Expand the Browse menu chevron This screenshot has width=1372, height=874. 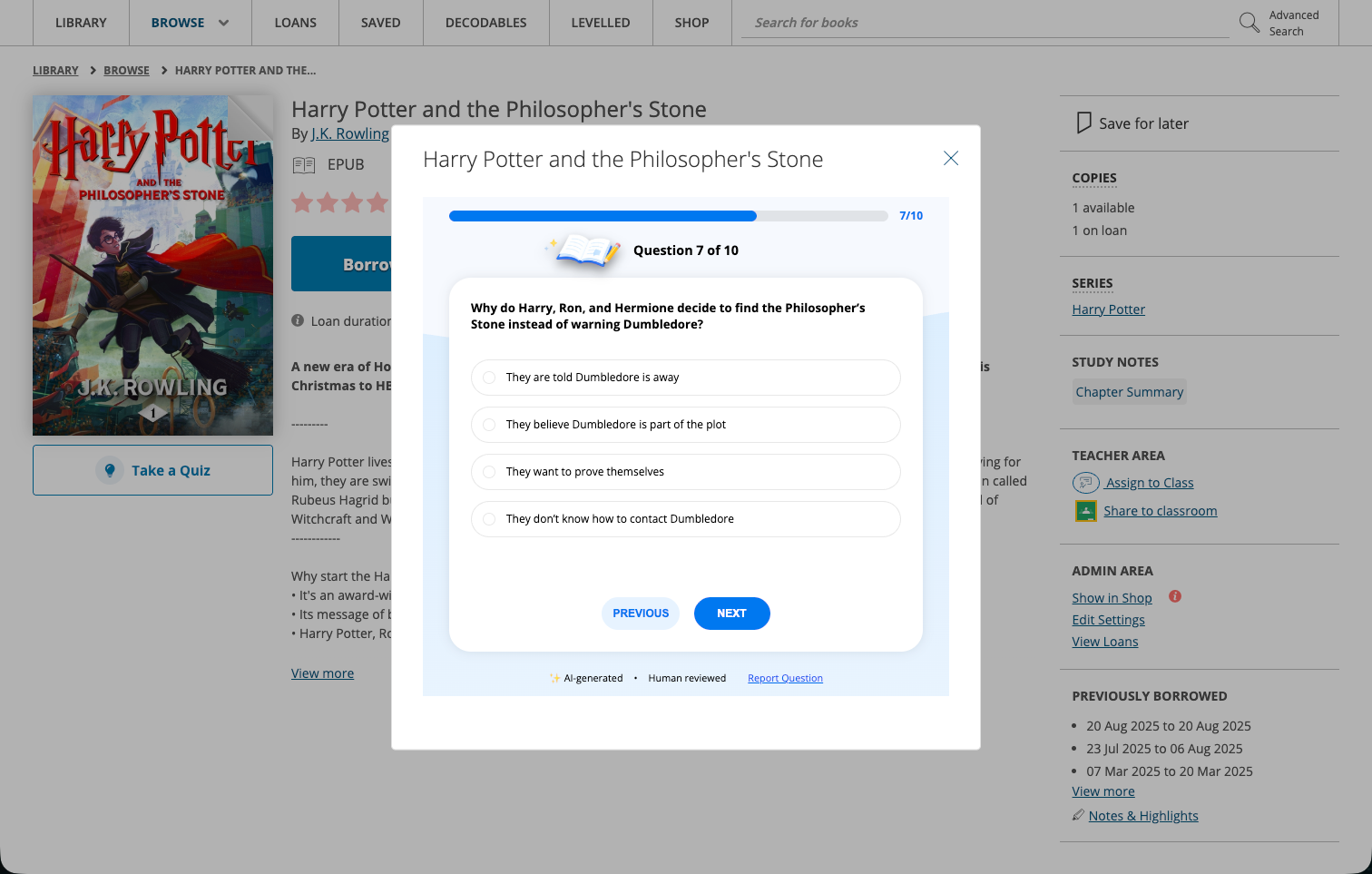pos(223,23)
